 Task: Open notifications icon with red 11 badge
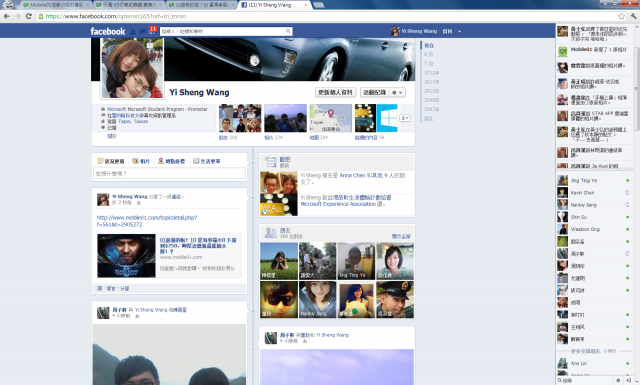[153, 30]
